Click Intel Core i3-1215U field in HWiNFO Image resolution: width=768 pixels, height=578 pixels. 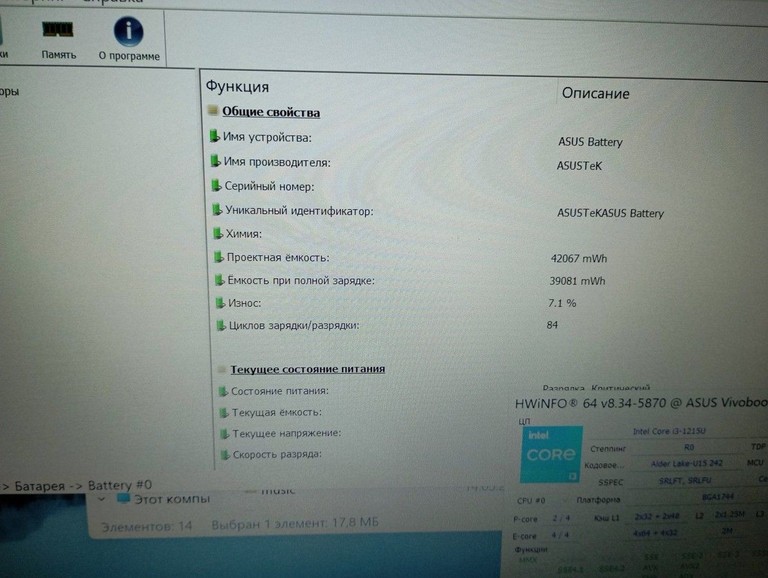click(669, 431)
